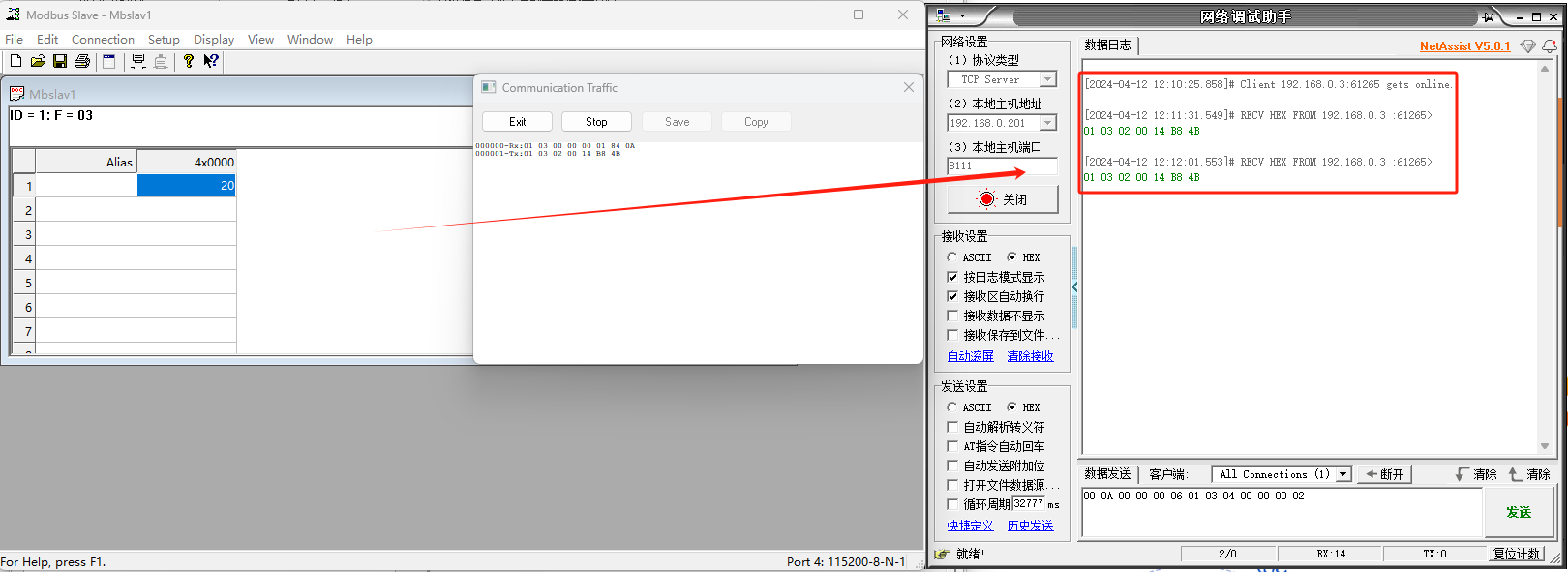Click the notification bell icon in NetAssist

[1549, 45]
